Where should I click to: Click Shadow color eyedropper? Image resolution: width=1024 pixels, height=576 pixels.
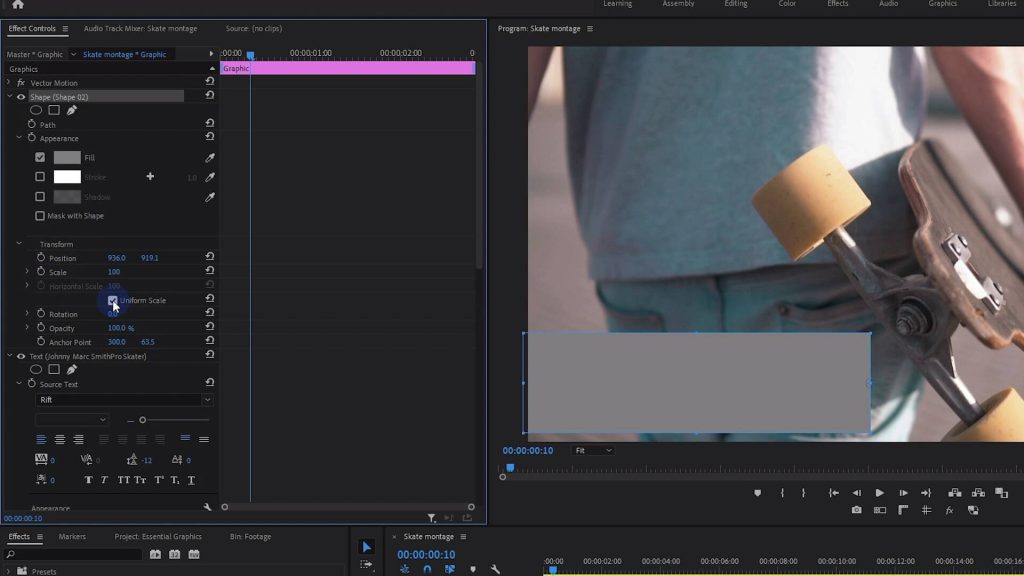[210, 197]
